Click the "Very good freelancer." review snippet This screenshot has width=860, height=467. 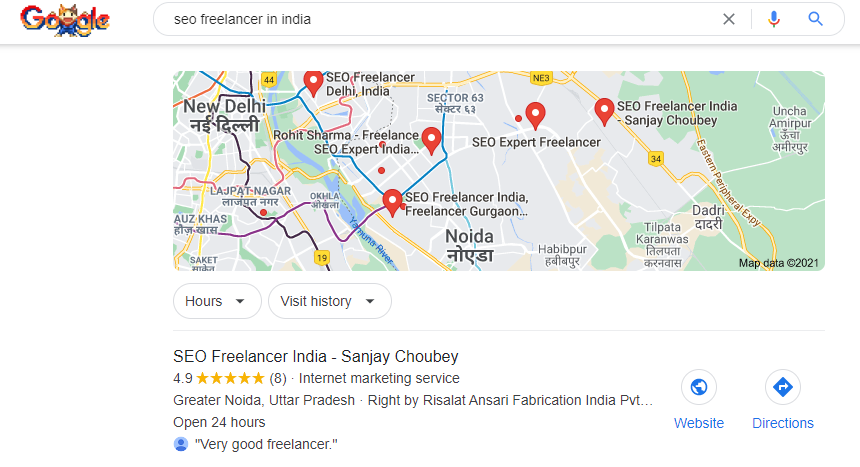[x=266, y=444]
